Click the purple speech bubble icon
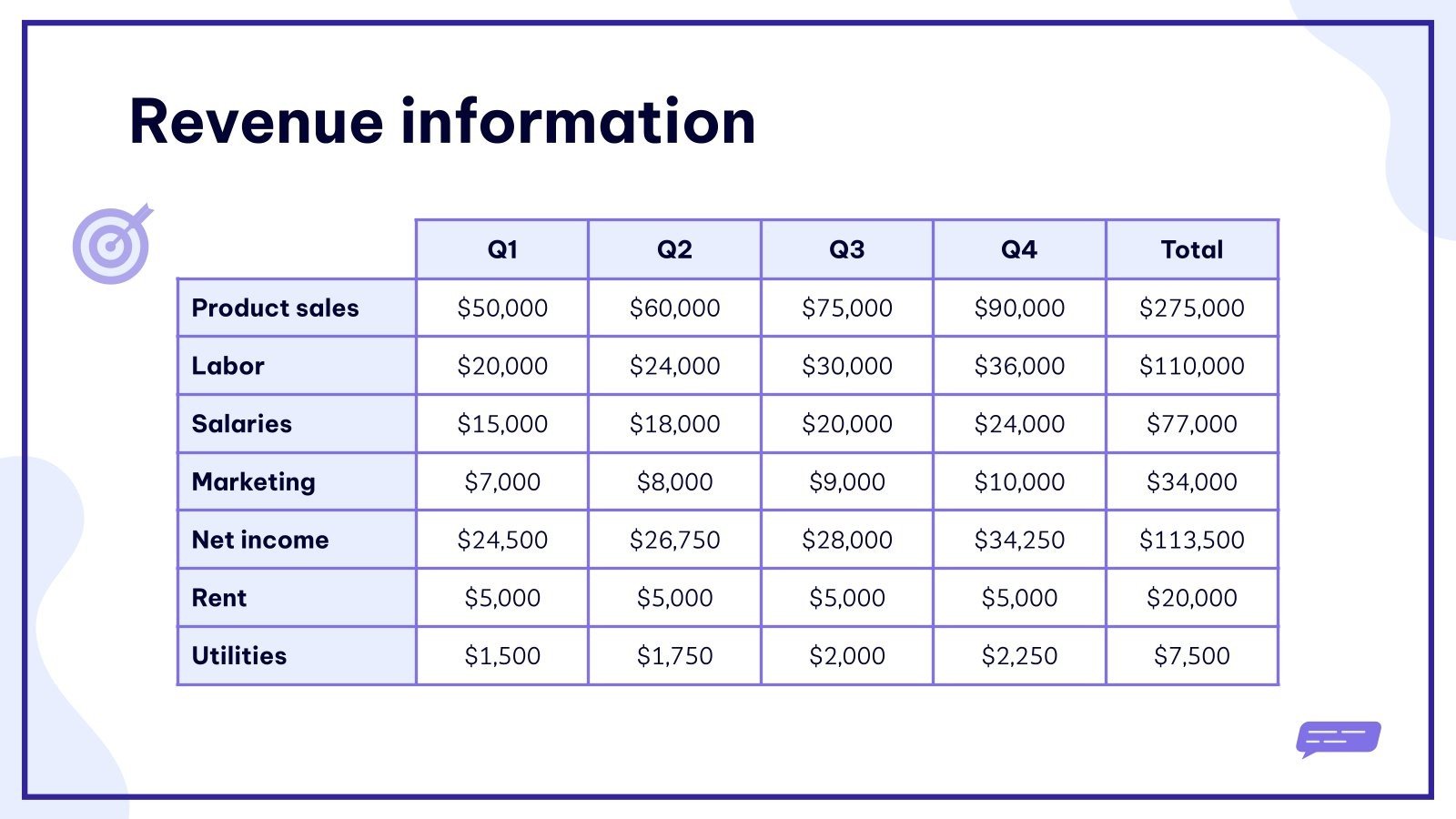Screen dimensions: 1456x819 coord(1338,738)
